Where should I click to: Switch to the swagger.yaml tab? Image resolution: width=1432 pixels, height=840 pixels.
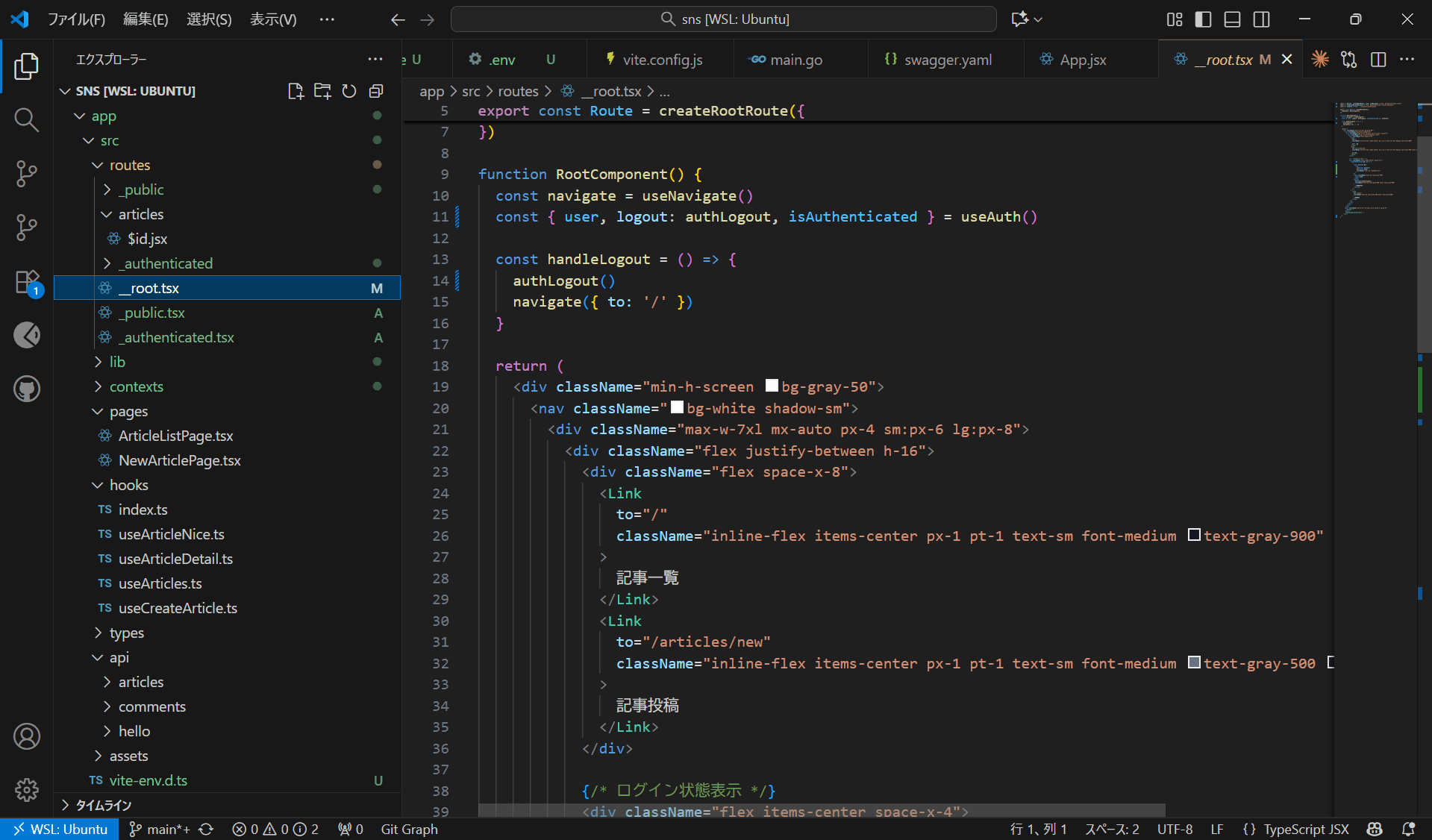click(947, 60)
